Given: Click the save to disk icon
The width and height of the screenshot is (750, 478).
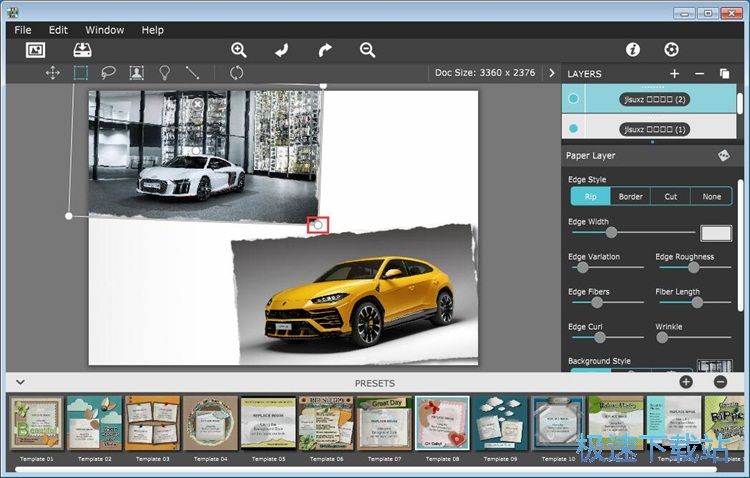Looking at the screenshot, I should tap(82, 50).
